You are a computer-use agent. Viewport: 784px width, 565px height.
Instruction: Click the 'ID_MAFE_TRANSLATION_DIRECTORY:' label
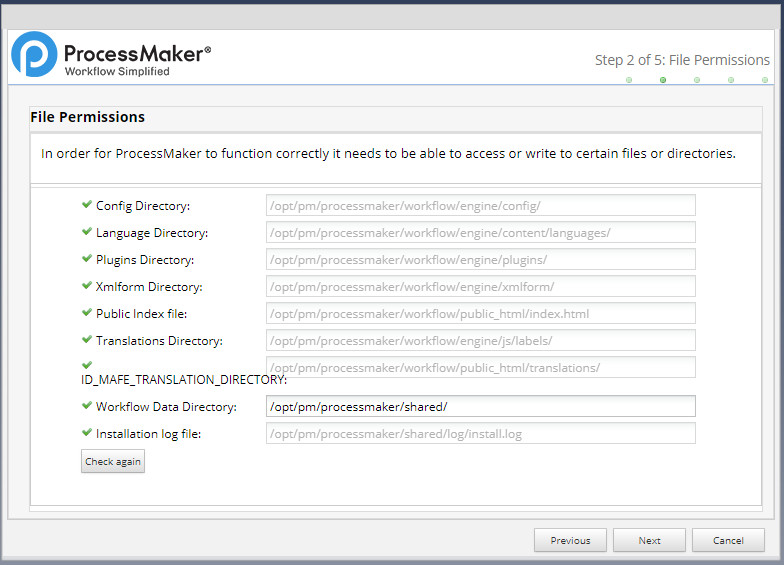(184, 380)
